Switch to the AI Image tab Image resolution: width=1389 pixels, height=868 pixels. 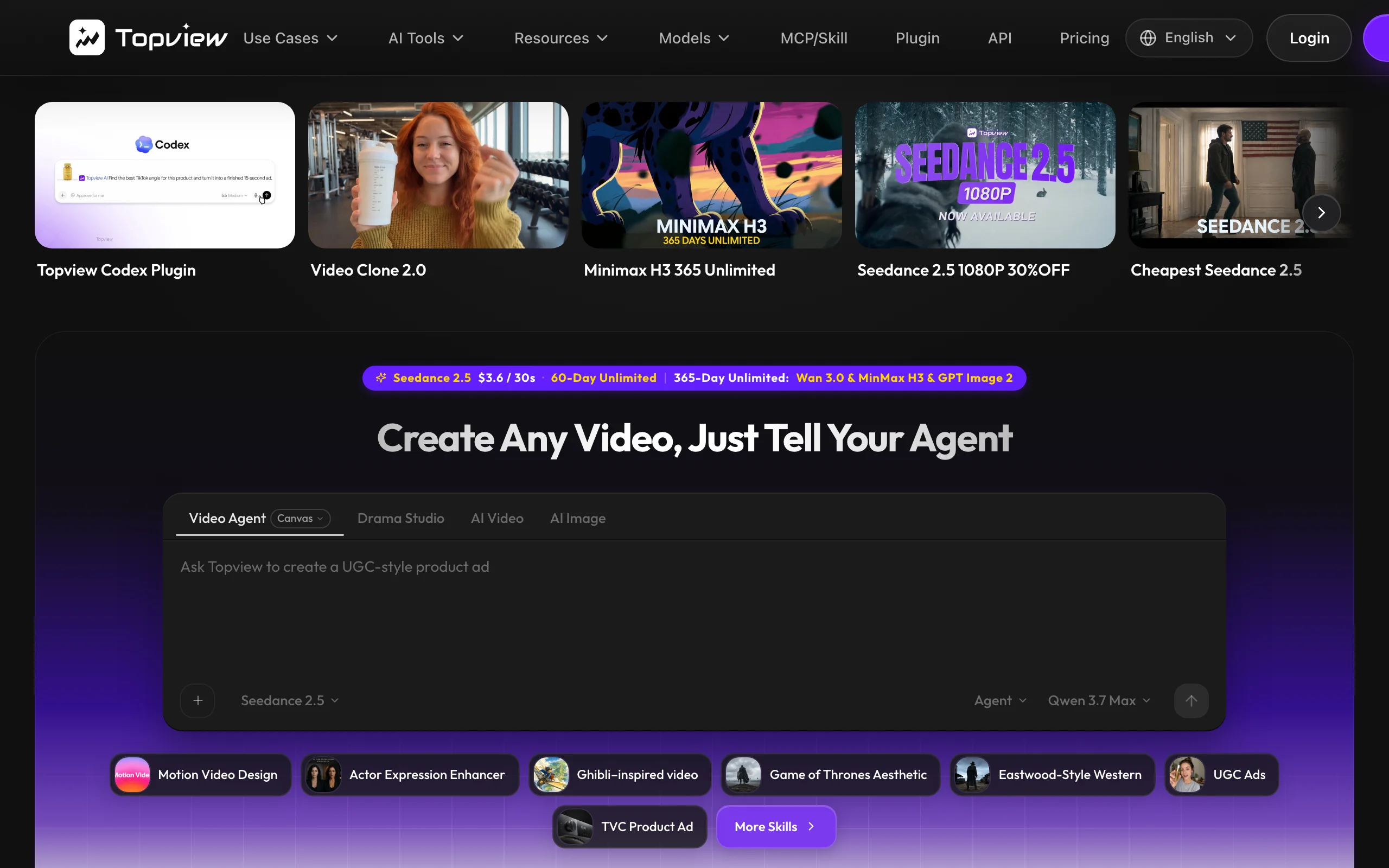click(x=577, y=519)
